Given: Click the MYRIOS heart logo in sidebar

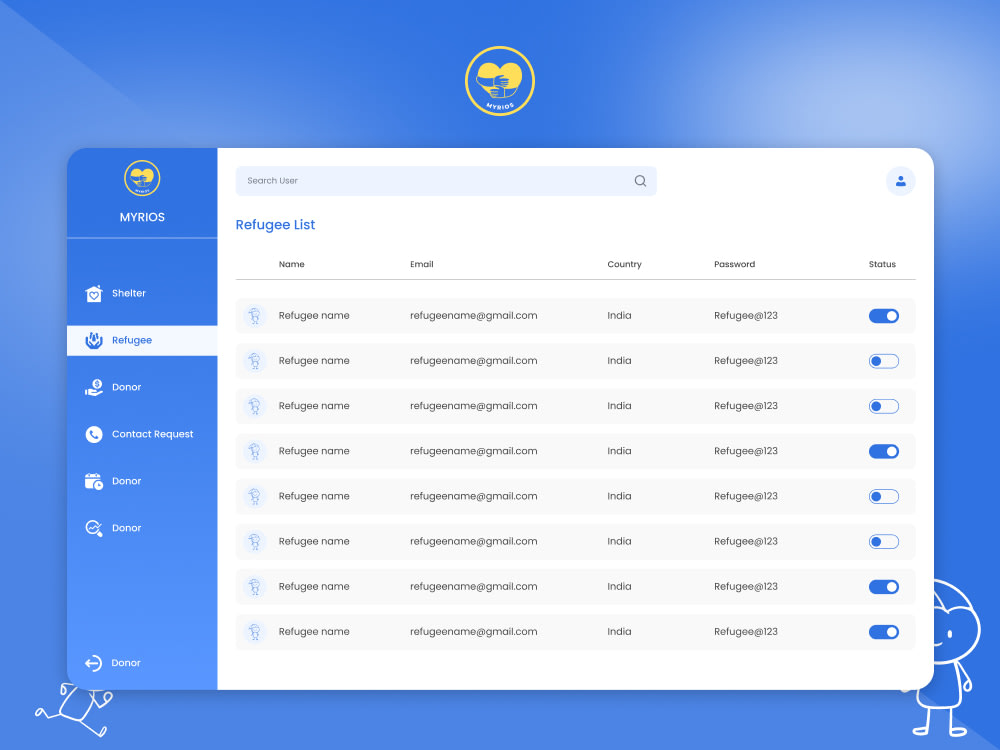Looking at the screenshot, I should pos(142,178).
